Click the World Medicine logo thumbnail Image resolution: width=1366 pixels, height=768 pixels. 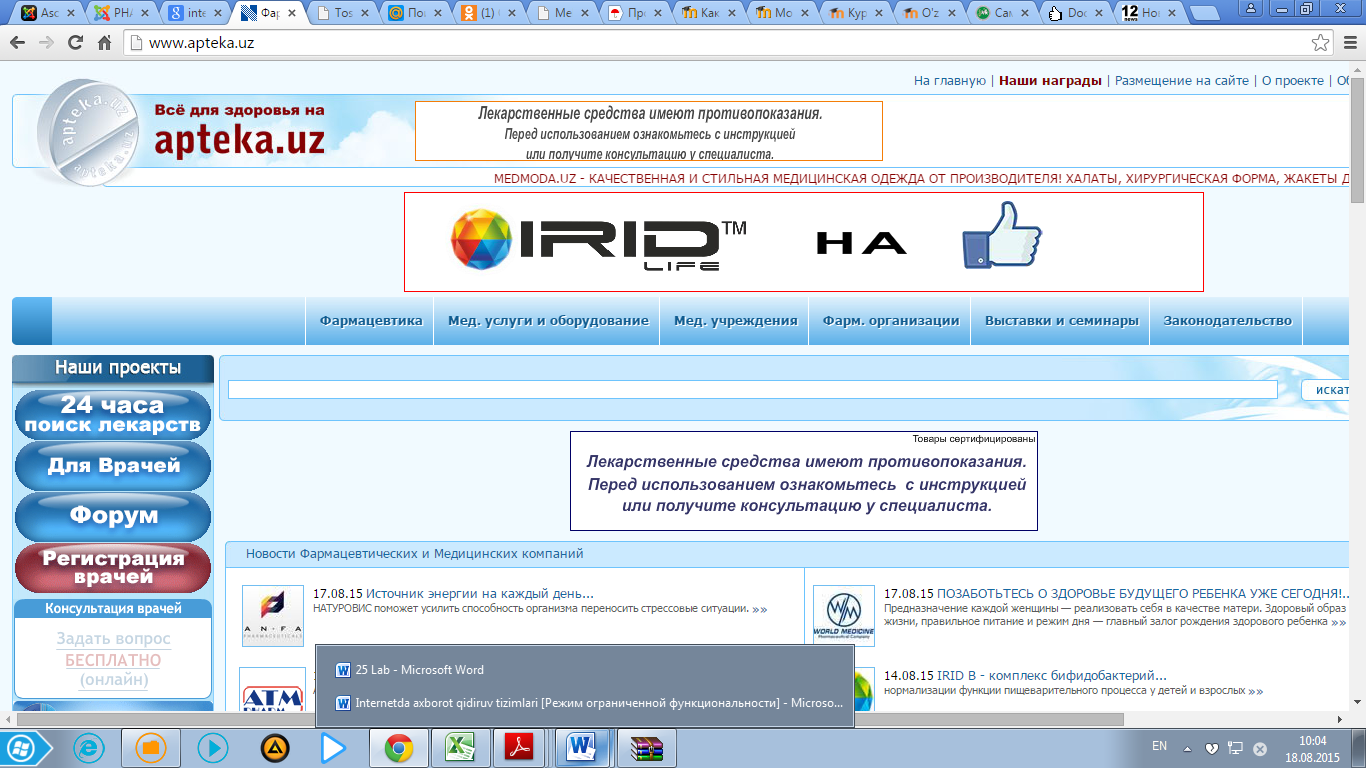(x=844, y=616)
